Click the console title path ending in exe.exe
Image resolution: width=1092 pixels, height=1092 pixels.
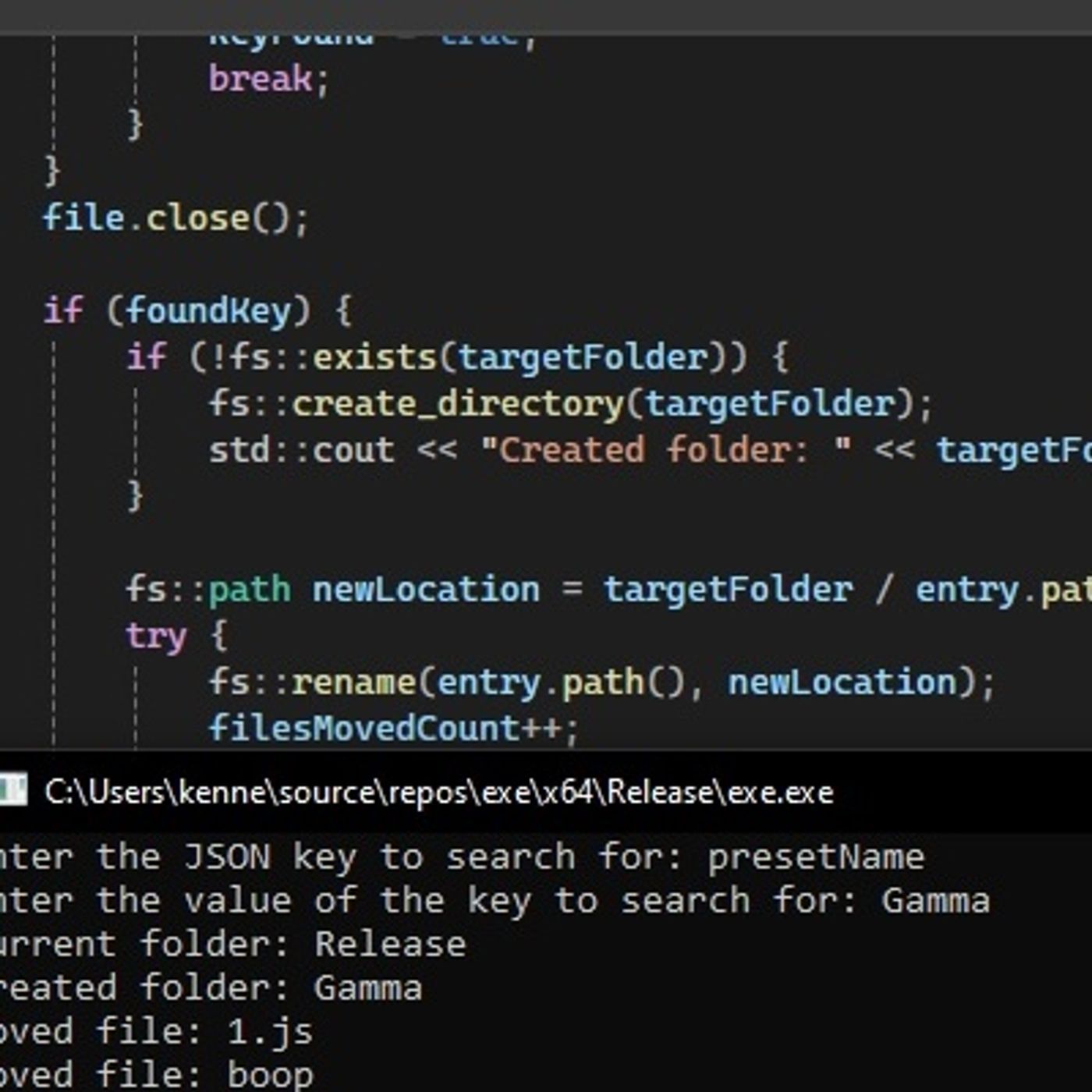pos(439,792)
